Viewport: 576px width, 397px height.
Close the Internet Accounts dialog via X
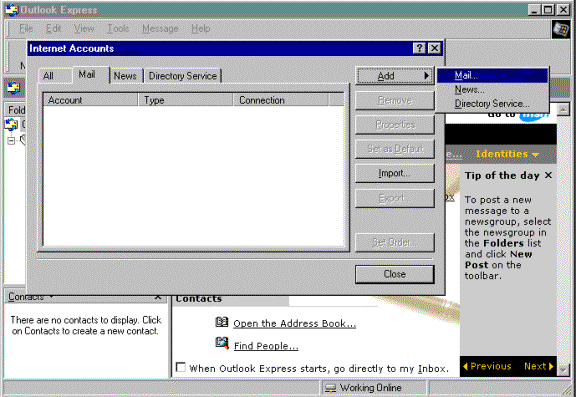435,48
